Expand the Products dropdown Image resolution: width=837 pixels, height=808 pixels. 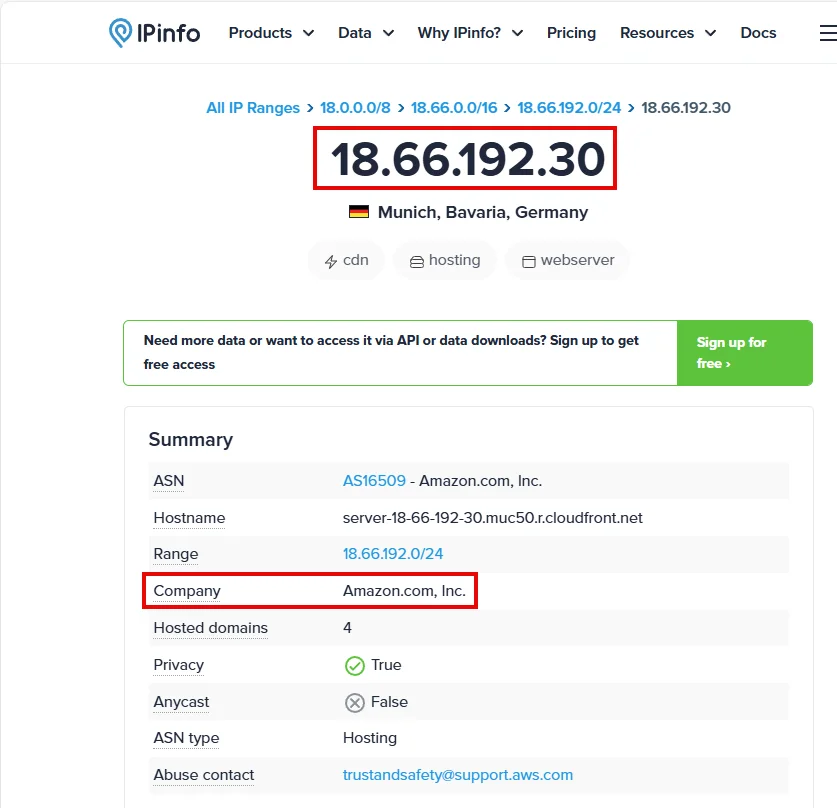(271, 33)
